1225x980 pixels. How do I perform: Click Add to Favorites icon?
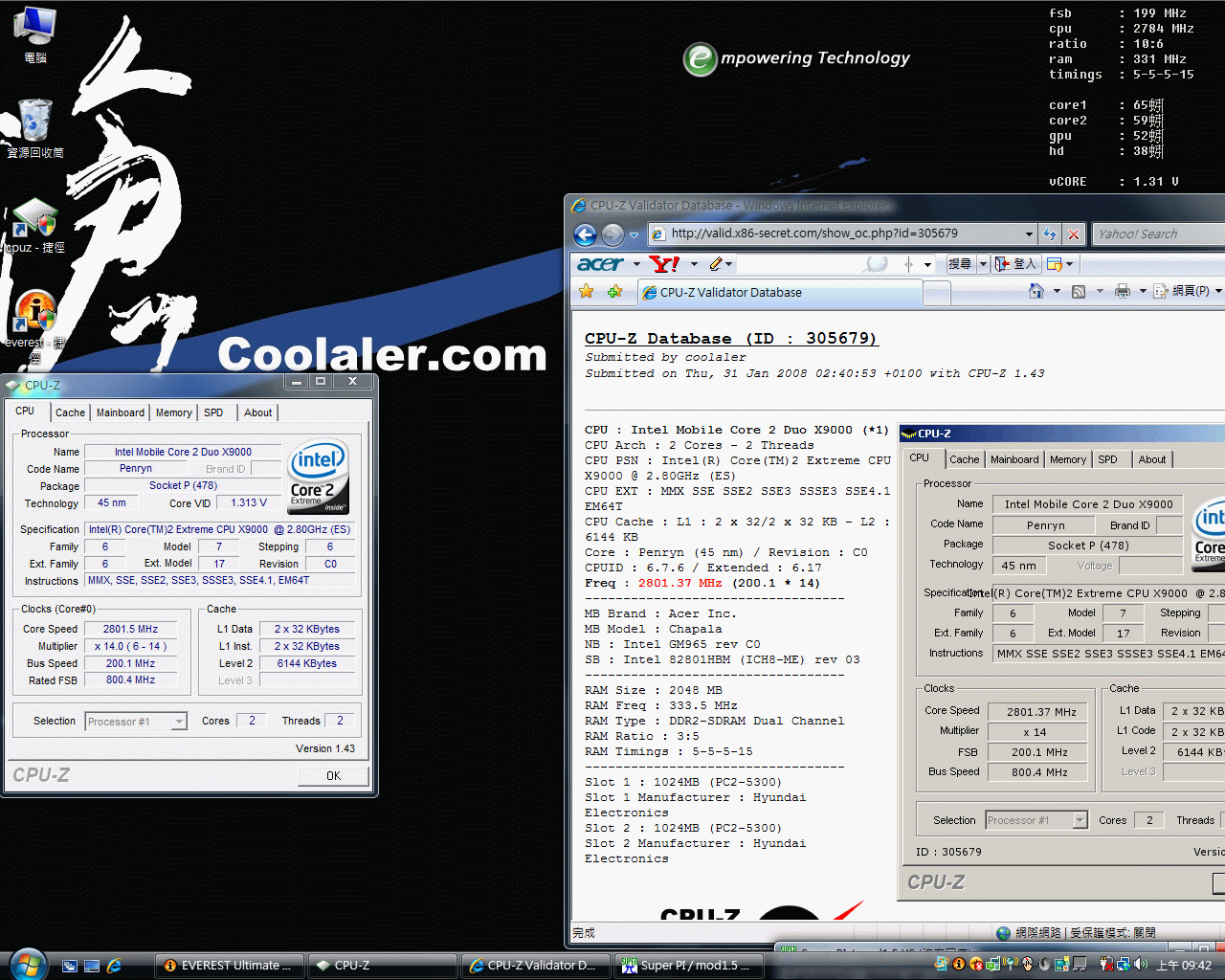tap(614, 292)
